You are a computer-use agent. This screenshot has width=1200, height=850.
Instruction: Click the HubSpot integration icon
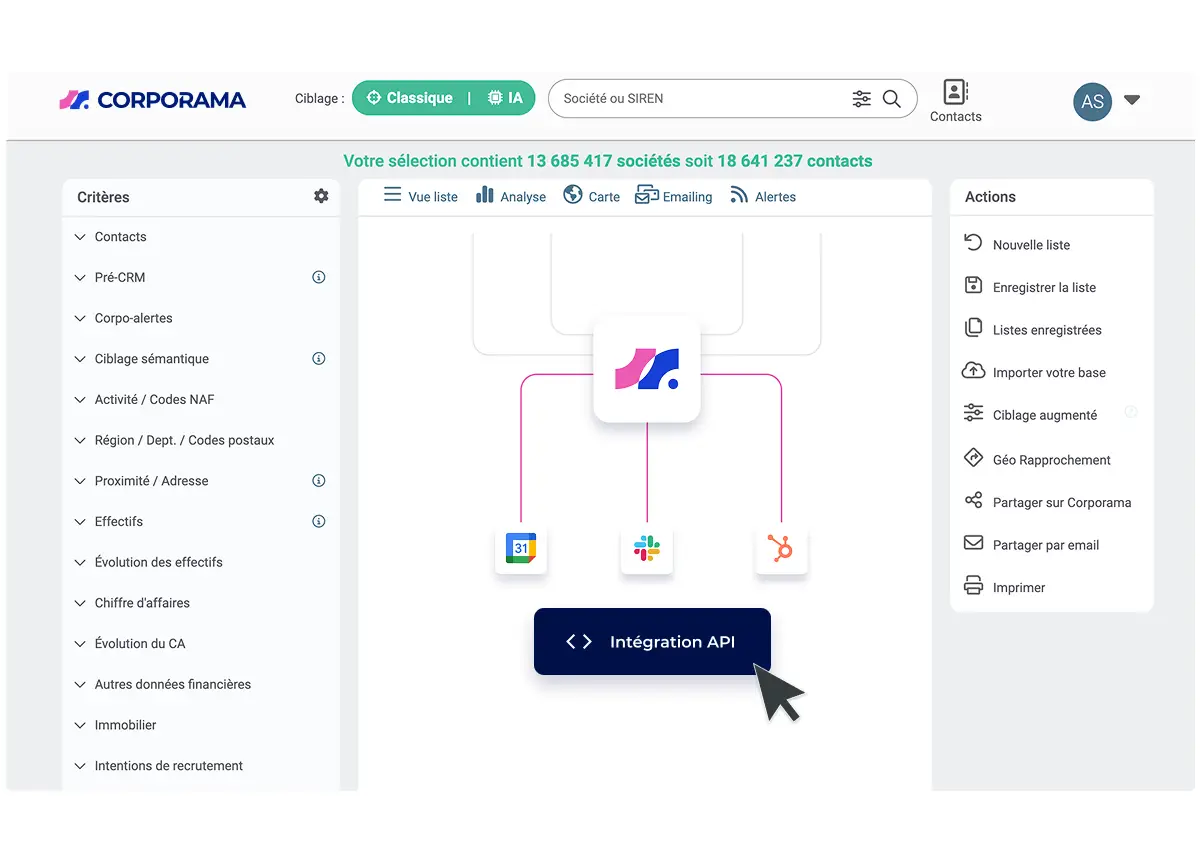click(781, 548)
